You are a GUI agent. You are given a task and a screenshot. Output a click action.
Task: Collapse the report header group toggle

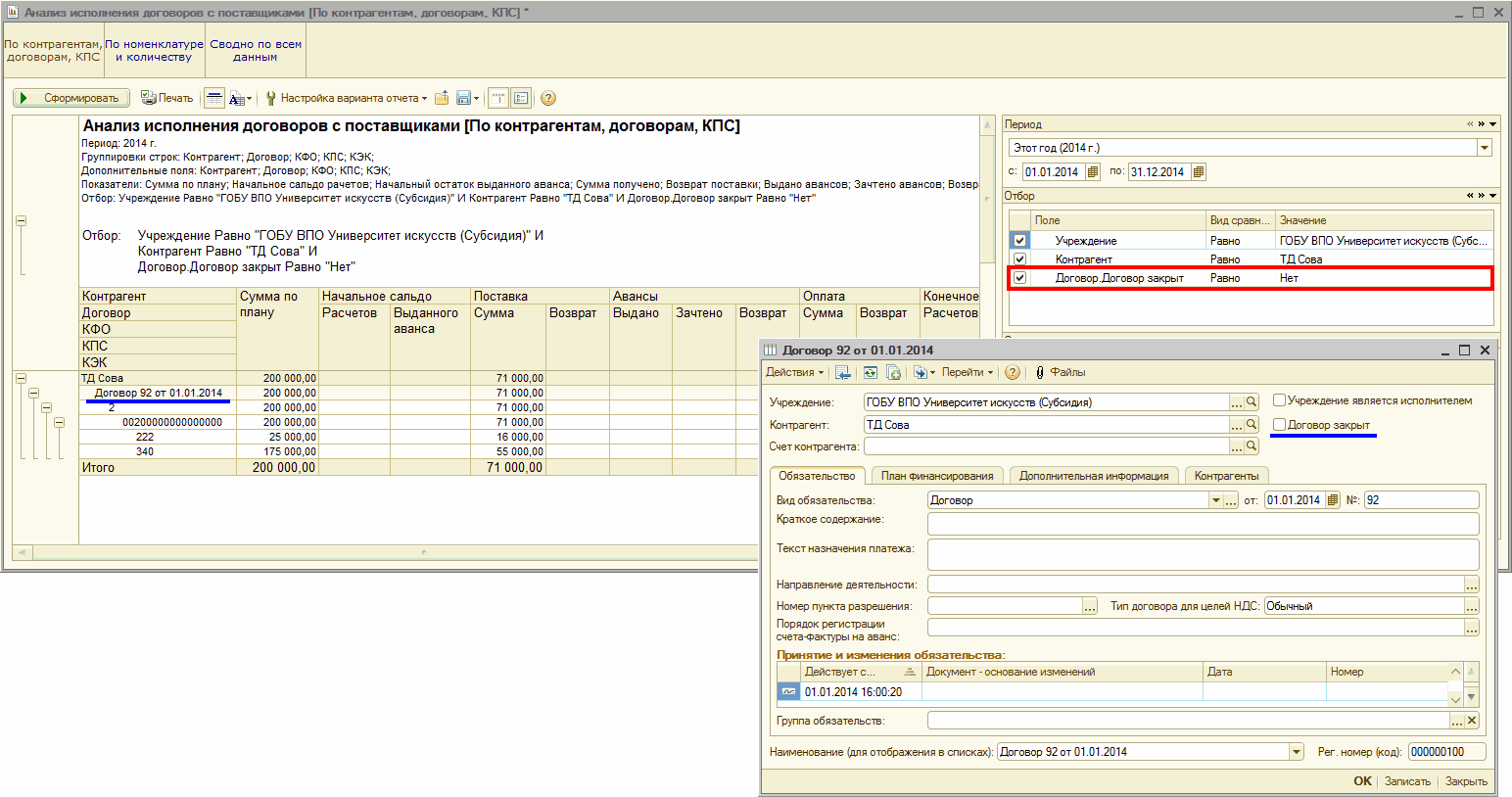point(21,221)
